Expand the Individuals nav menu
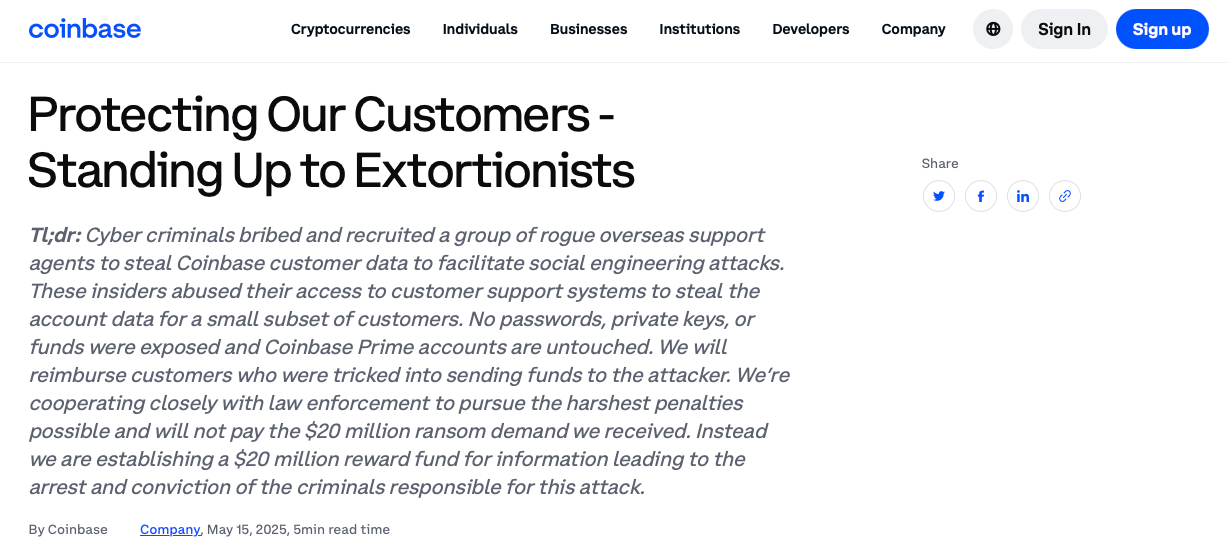The width and height of the screenshot is (1227, 557). (x=480, y=29)
